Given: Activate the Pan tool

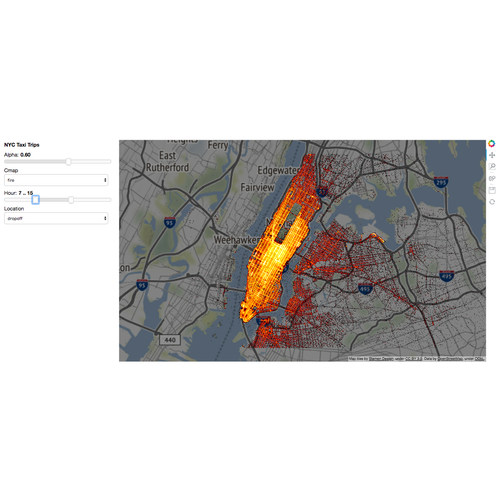Looking at the screenshot, I should point(492,155).
